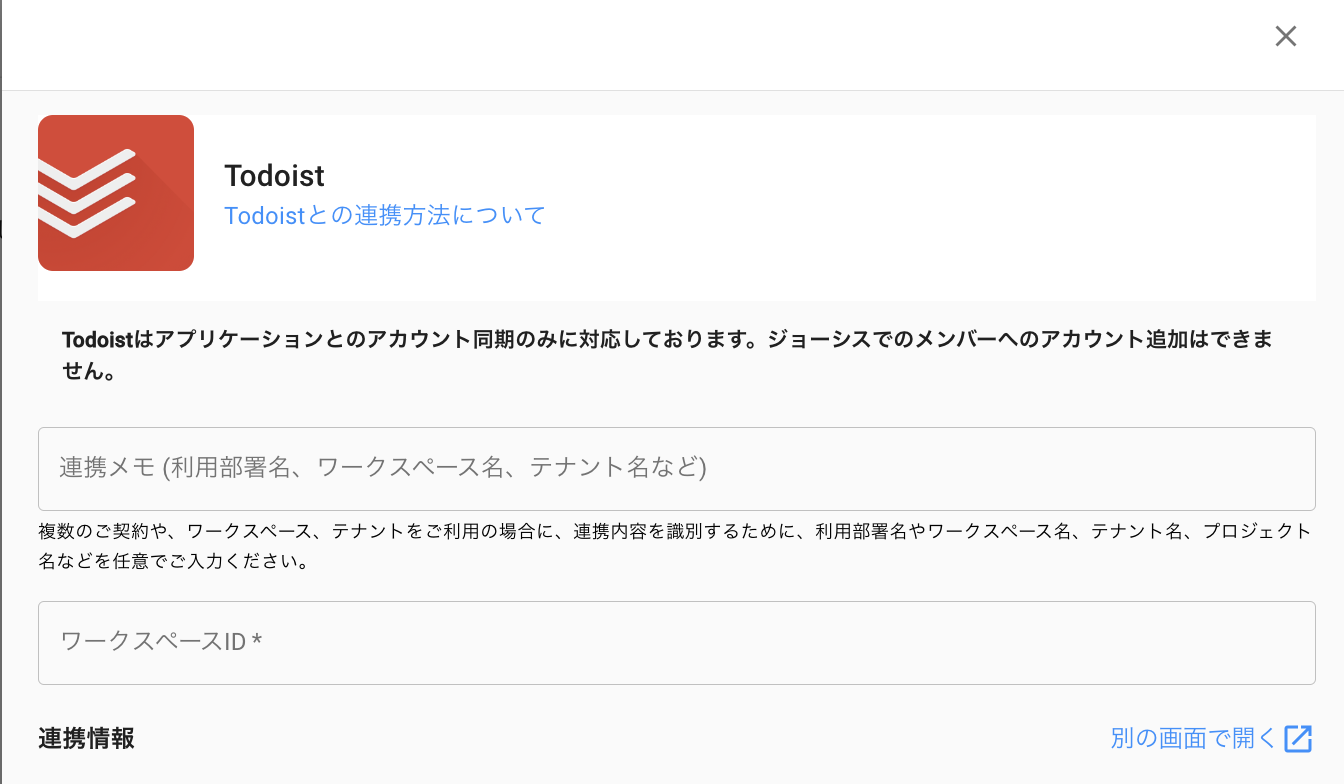Click the second line of the helper text
The width and height of the screenshot is (1344, 784).
tap(172, 561)
